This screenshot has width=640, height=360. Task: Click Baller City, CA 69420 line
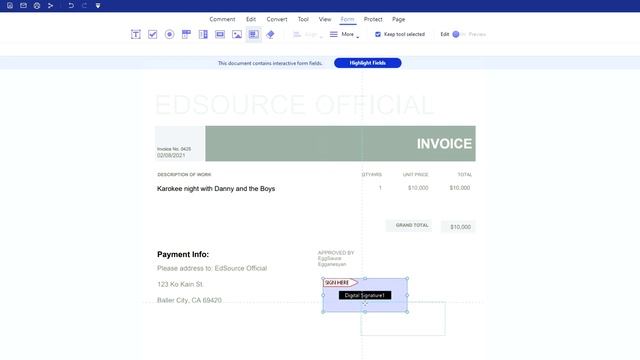[189, 300]
